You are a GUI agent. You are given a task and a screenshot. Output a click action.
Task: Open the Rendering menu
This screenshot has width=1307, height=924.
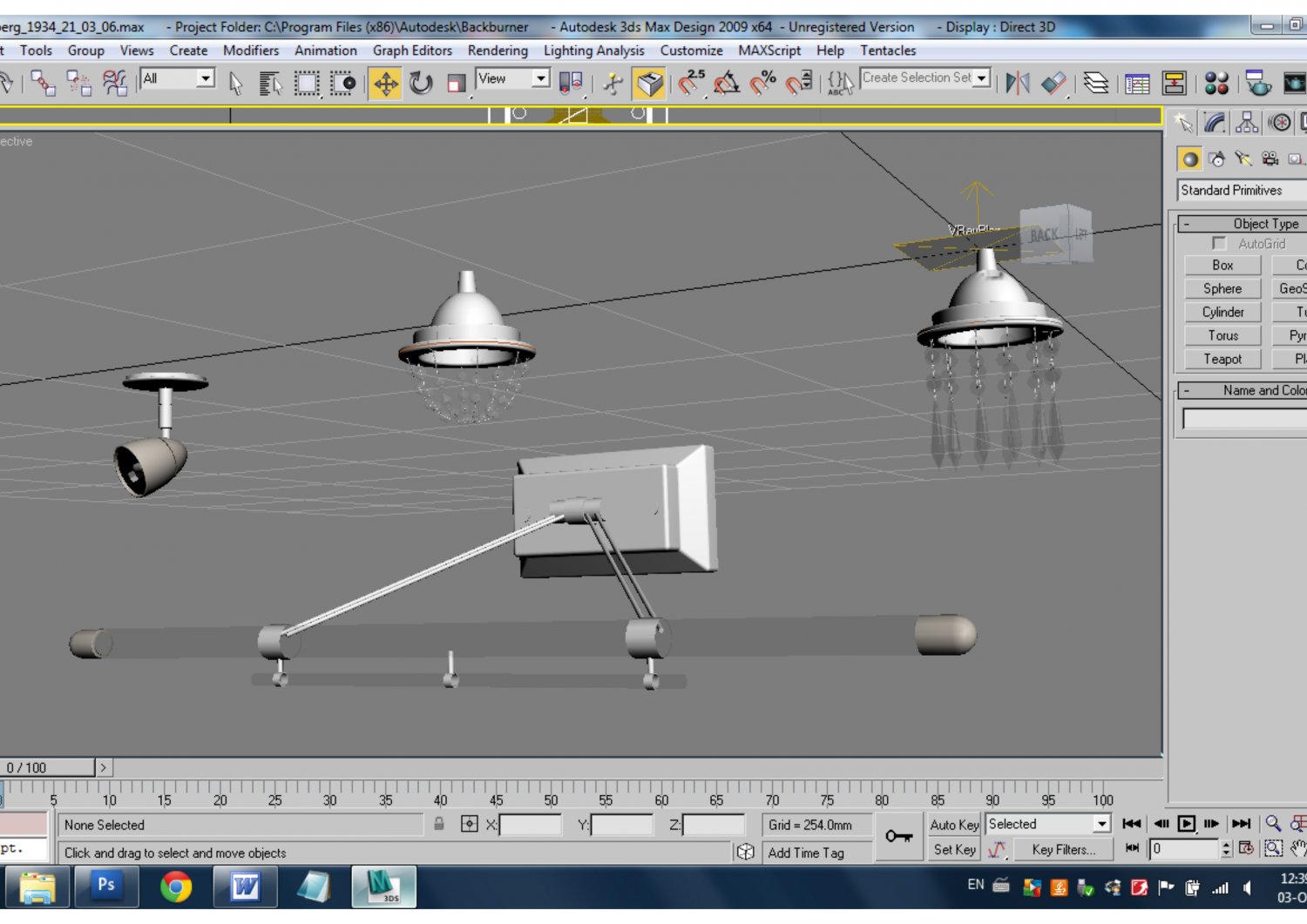(498, 51)
